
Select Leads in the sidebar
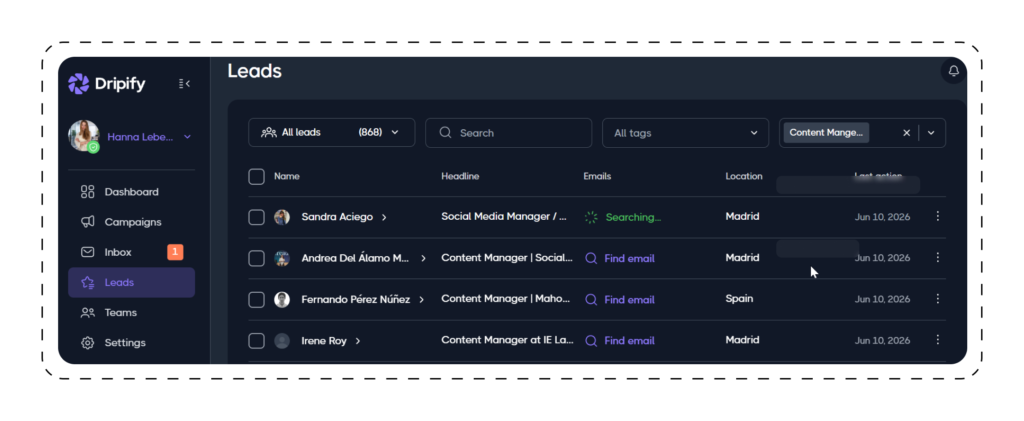[131, 283]
